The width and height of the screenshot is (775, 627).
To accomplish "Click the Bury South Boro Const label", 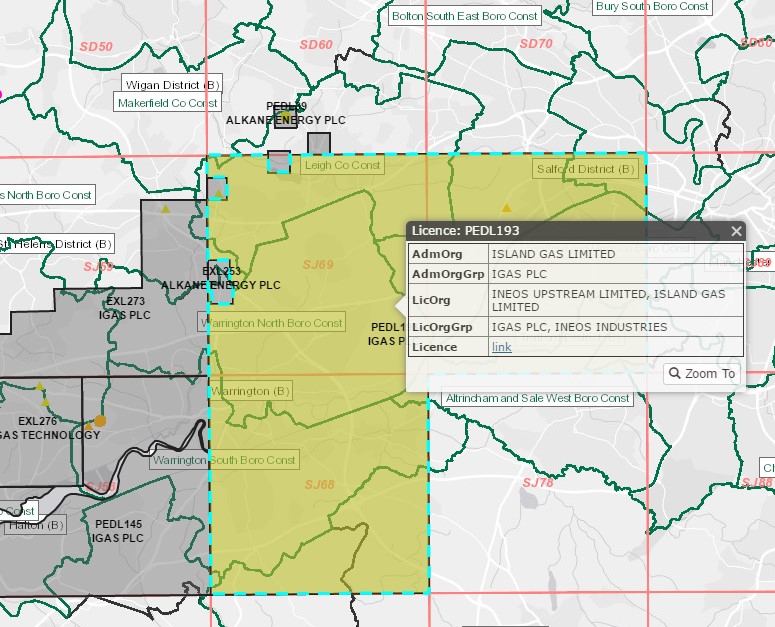I will pos(652,6).
